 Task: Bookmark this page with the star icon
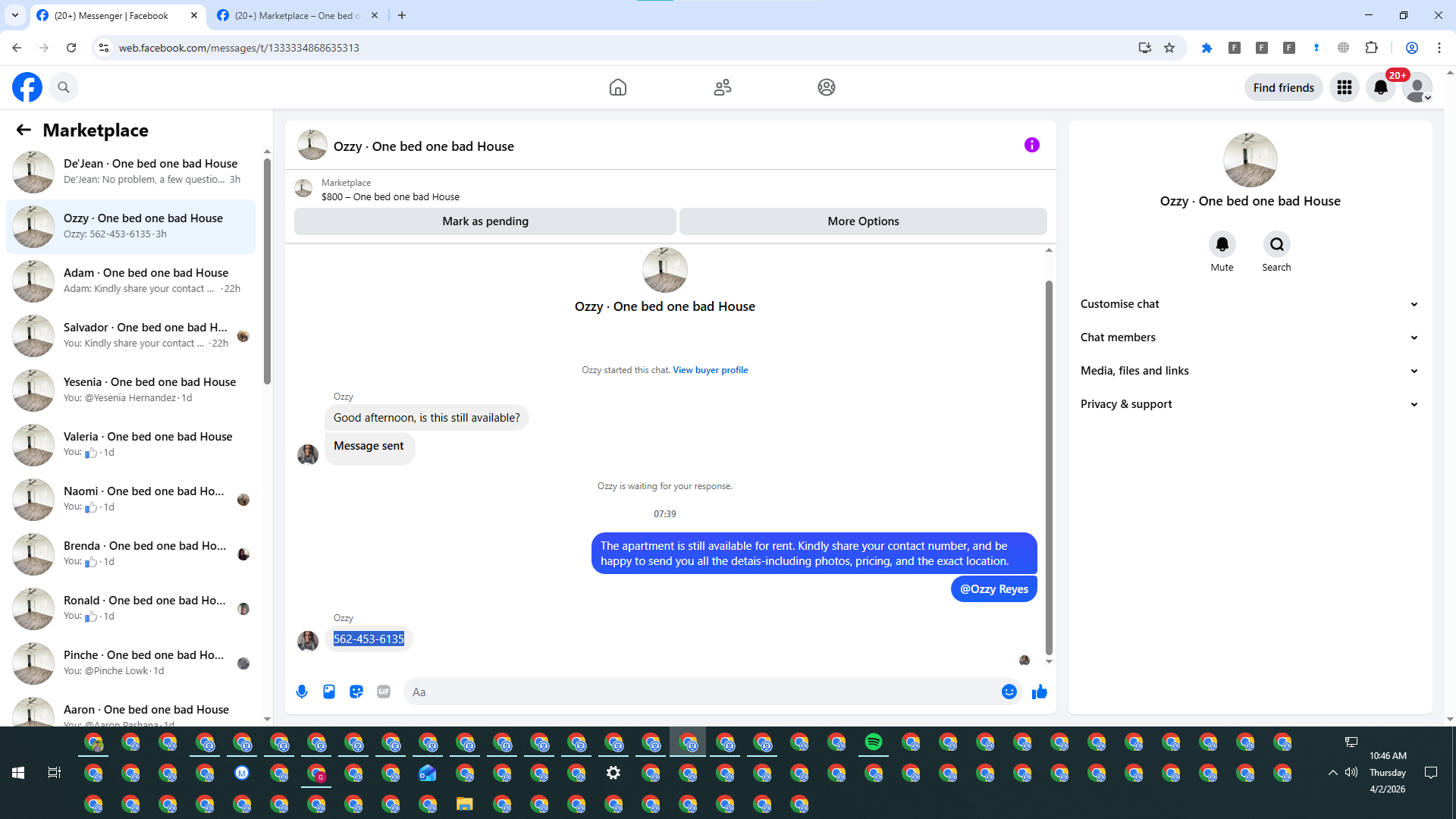(x=1169, y=48)
